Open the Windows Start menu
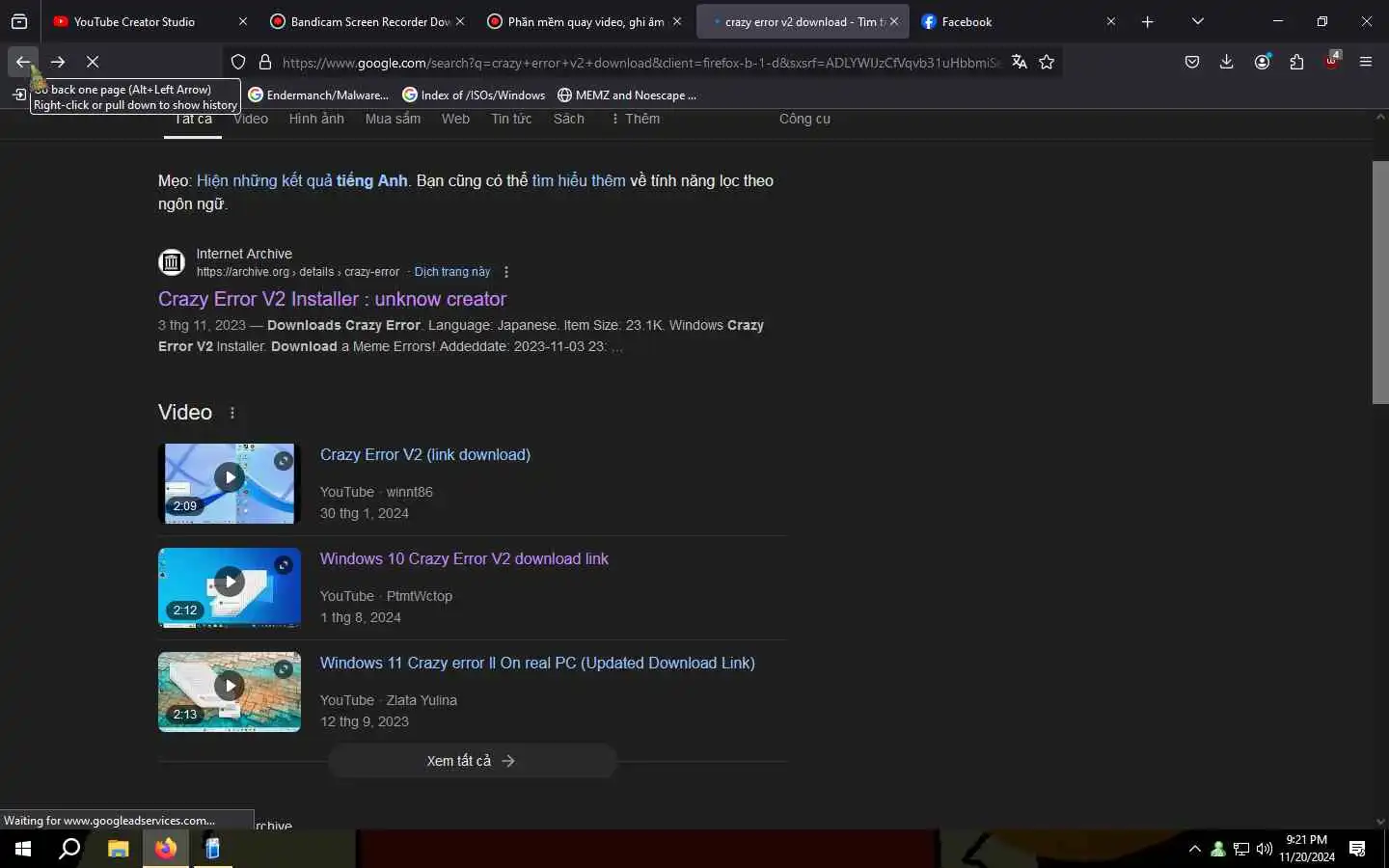1389x868 pixels. click(23, 849)
